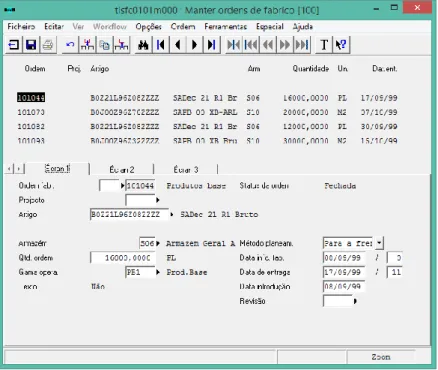Open the Ficheiro menu

21,26
